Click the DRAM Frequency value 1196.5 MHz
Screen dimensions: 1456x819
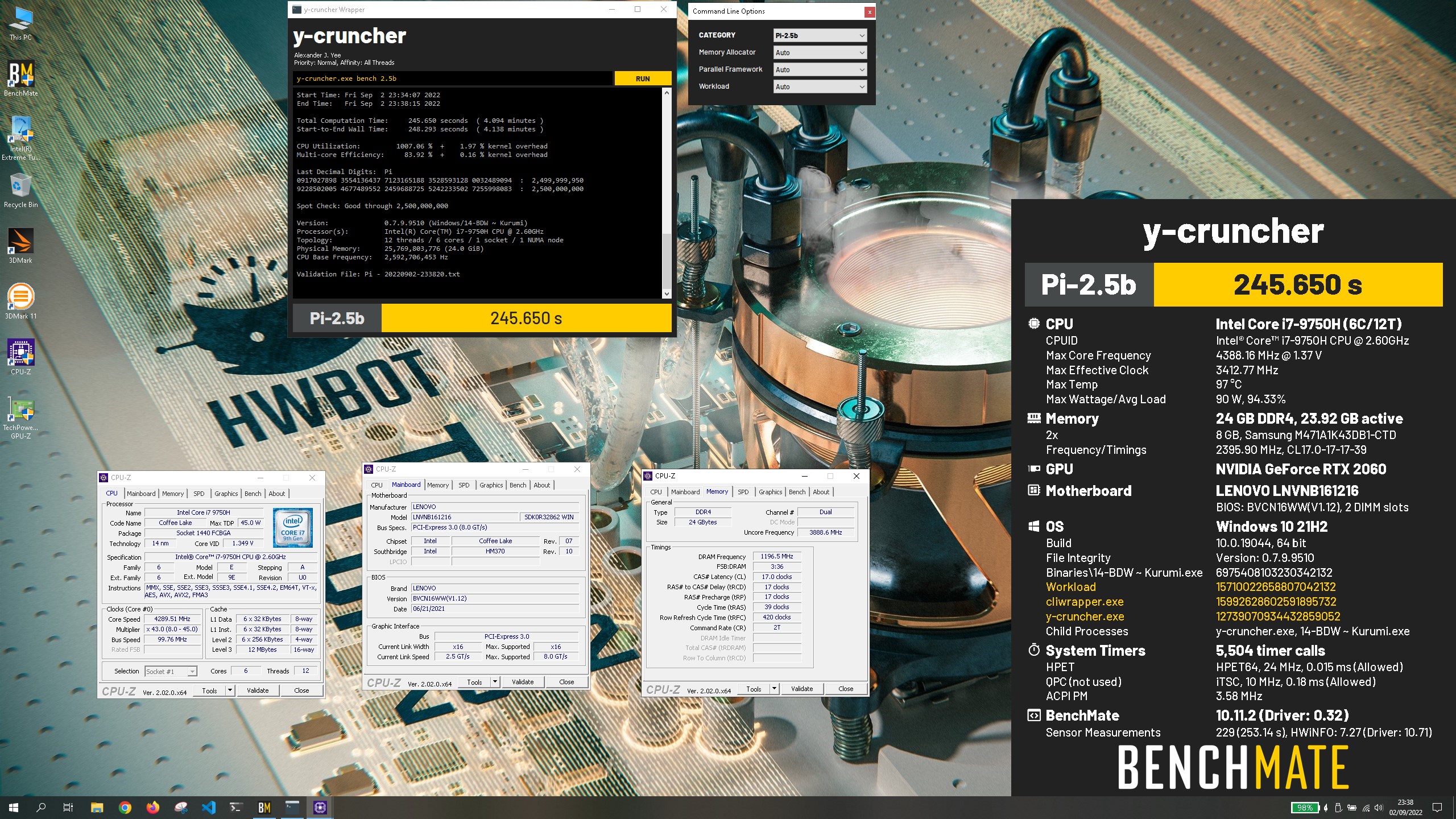pos(776,556)
